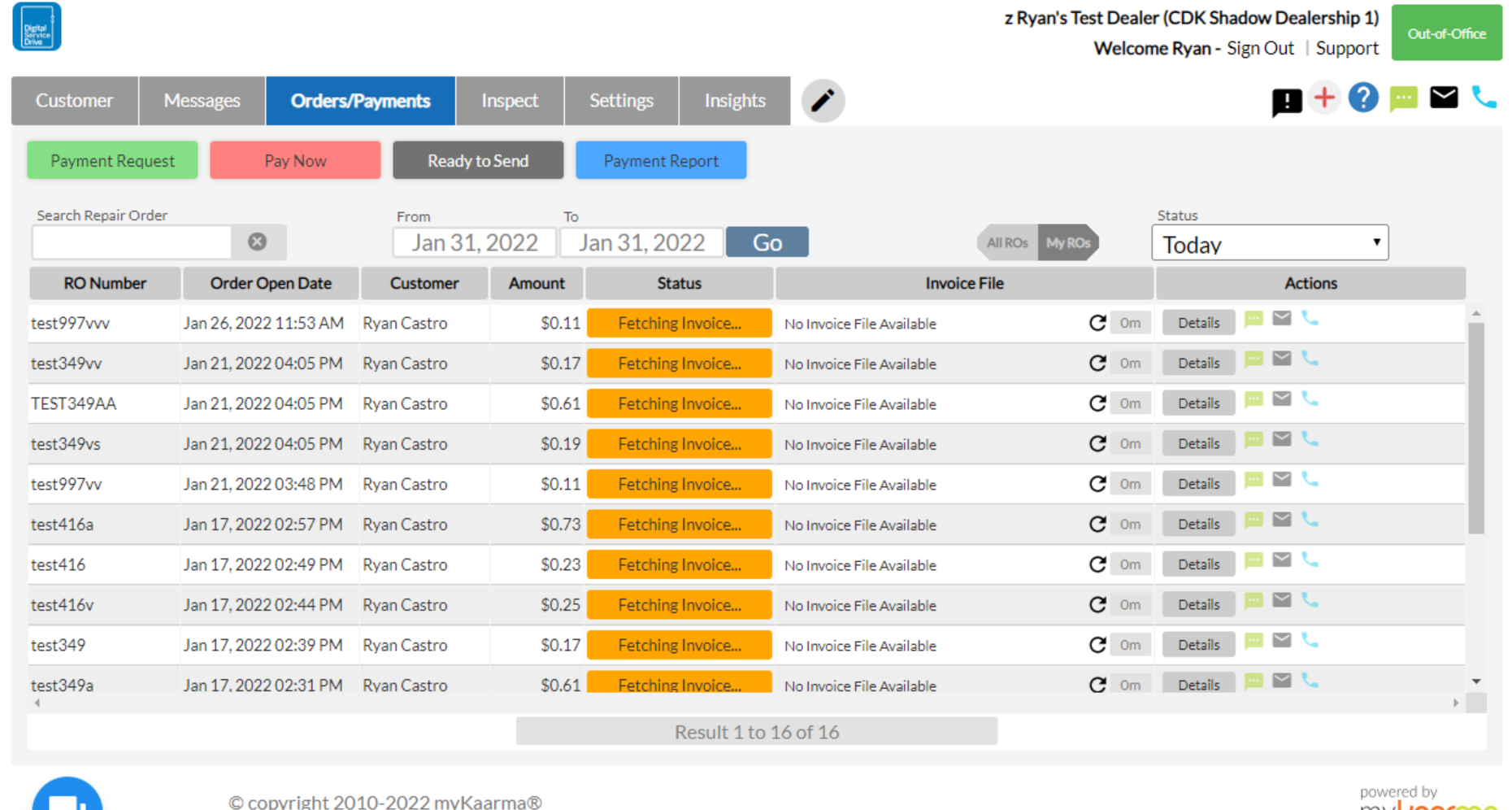Viewport: 1512px width, 810px height.
Task: Click the scroll down arrow of table
Action: click(x=1476, y=682)
